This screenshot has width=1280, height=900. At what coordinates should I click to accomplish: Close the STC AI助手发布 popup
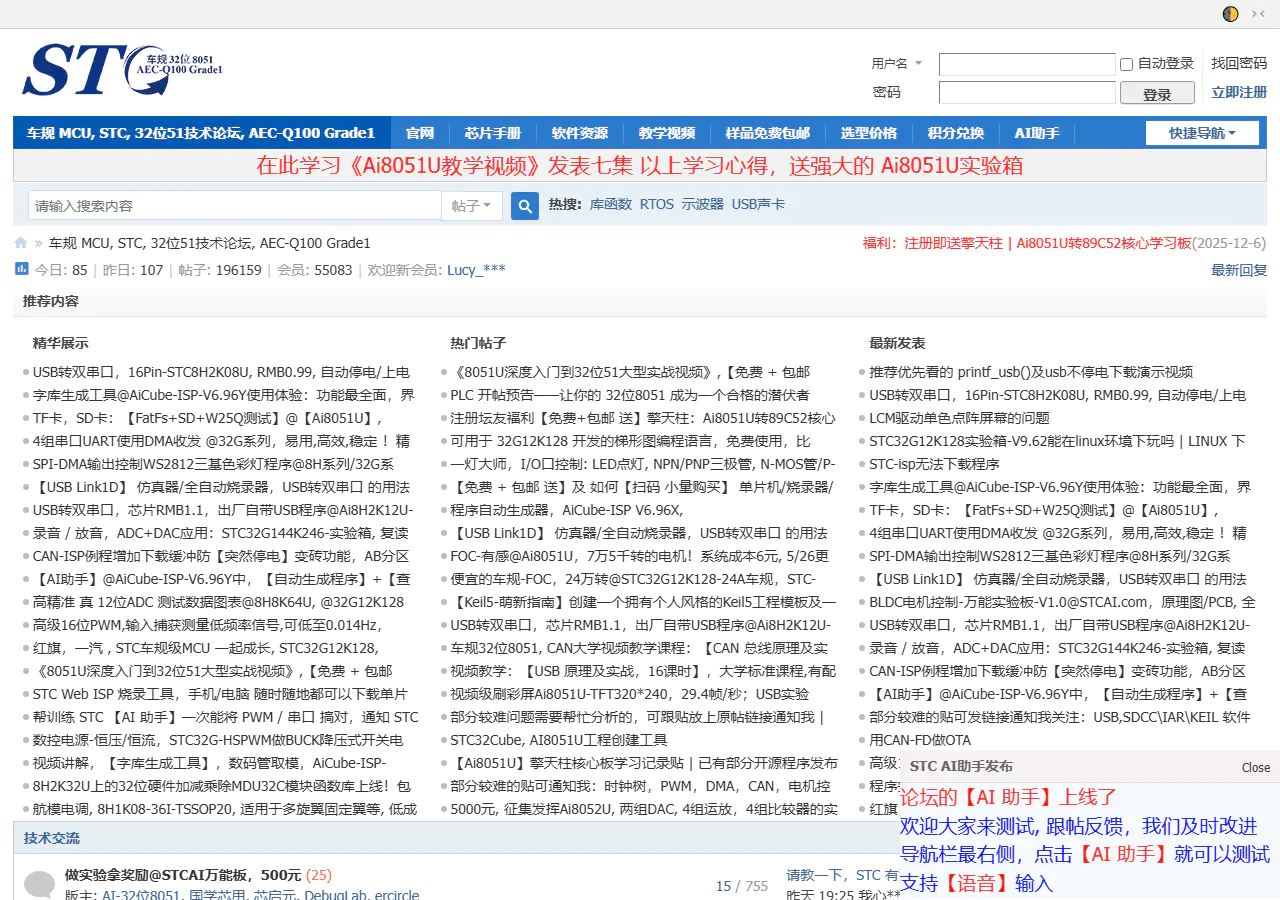(1256, 767)
